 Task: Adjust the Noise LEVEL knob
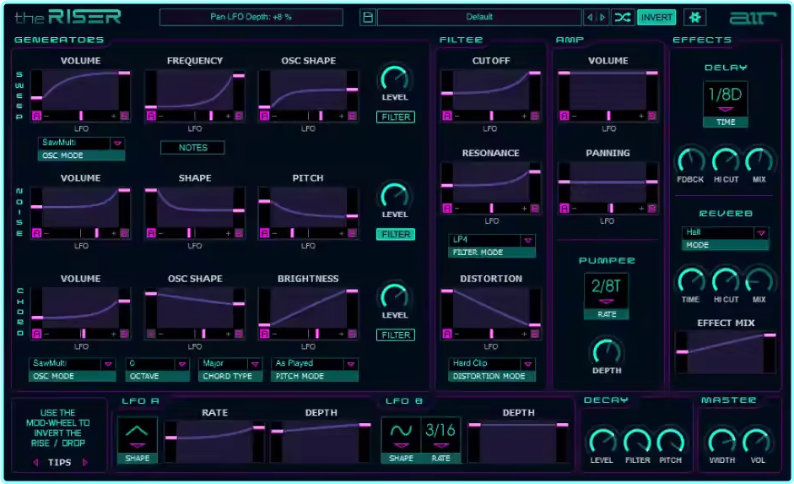click(394, 195)
